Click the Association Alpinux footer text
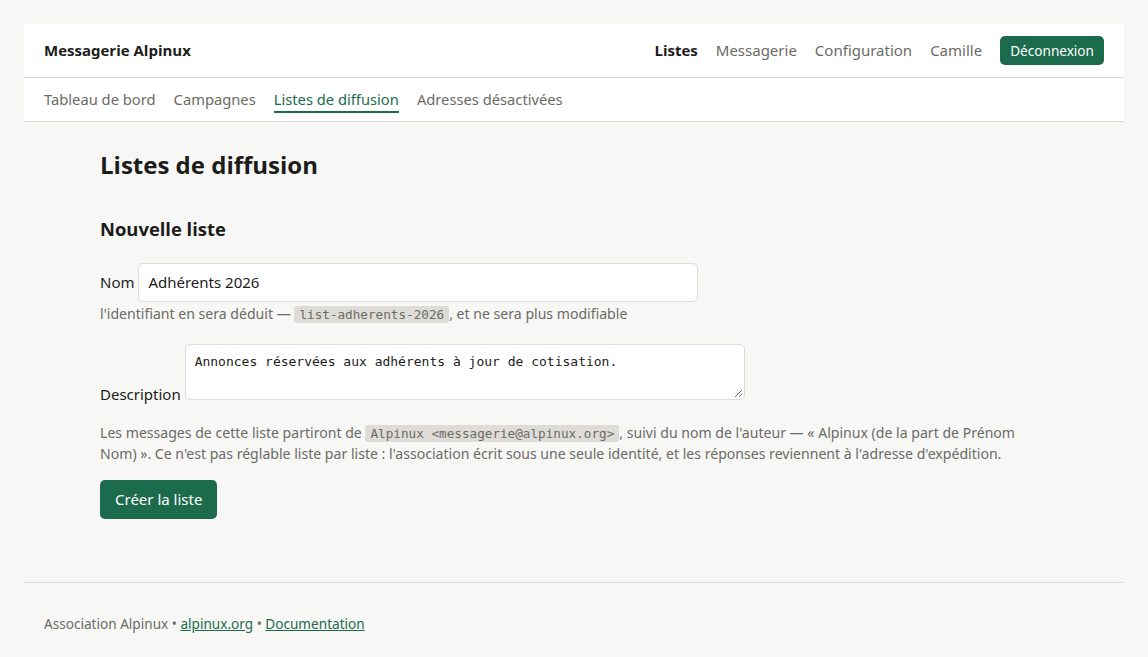 [106, 624]
